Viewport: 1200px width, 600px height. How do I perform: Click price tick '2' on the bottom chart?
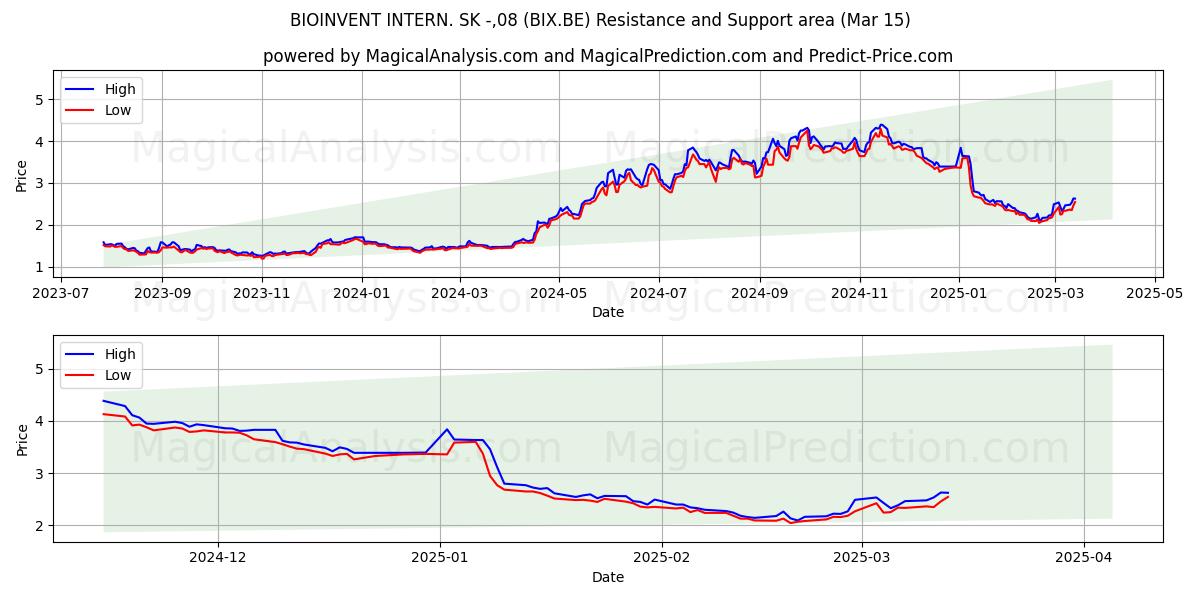point(41,526)
